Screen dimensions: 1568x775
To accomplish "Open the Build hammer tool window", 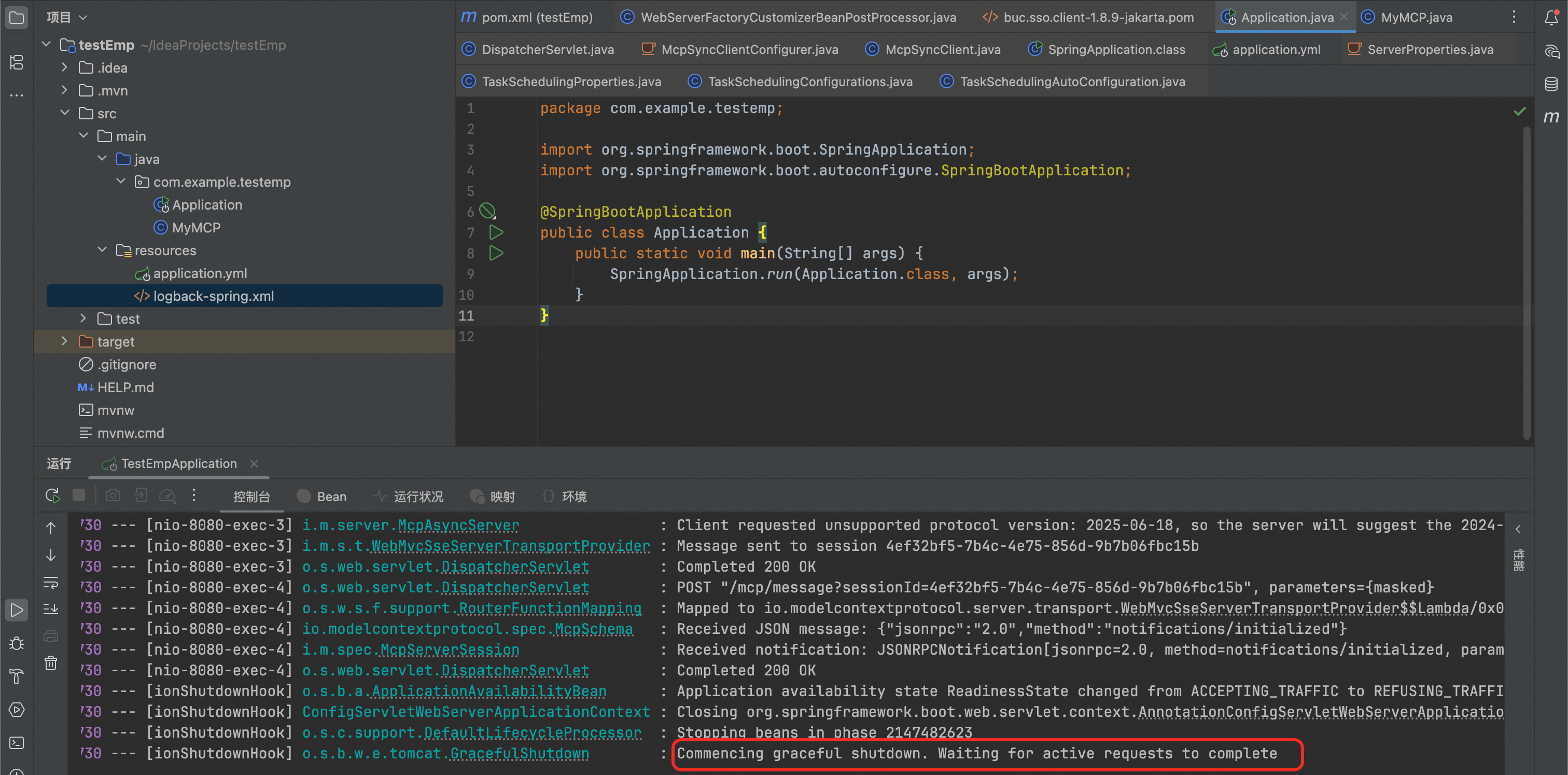I will pyautogui.click(x=17, y=676).
